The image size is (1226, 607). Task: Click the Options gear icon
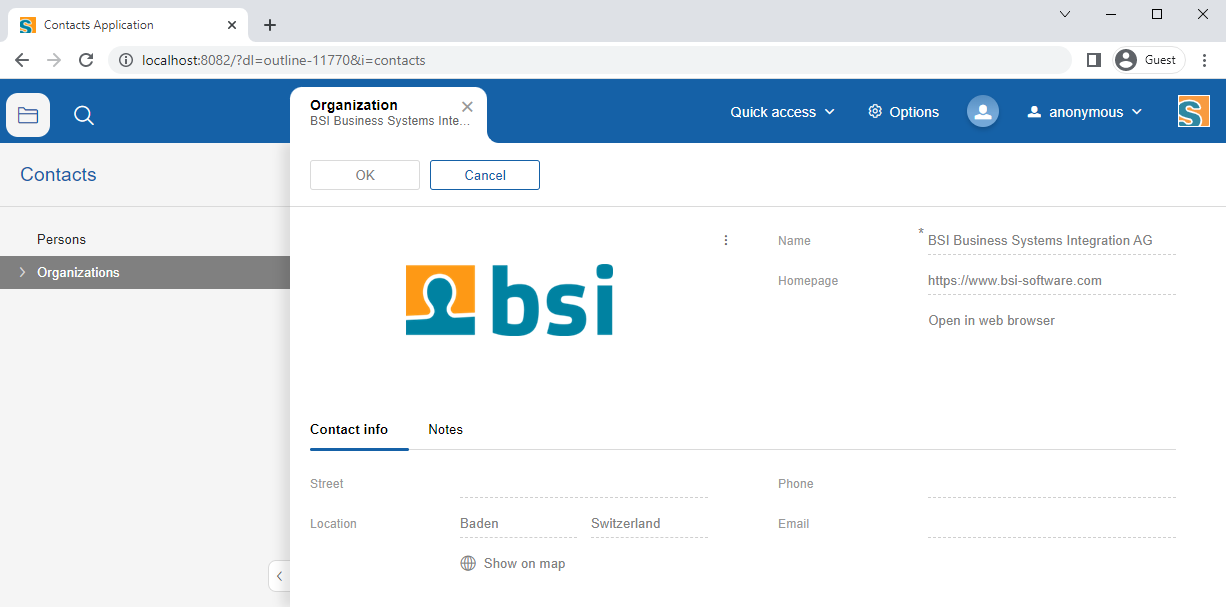click(x=875, y=111)
